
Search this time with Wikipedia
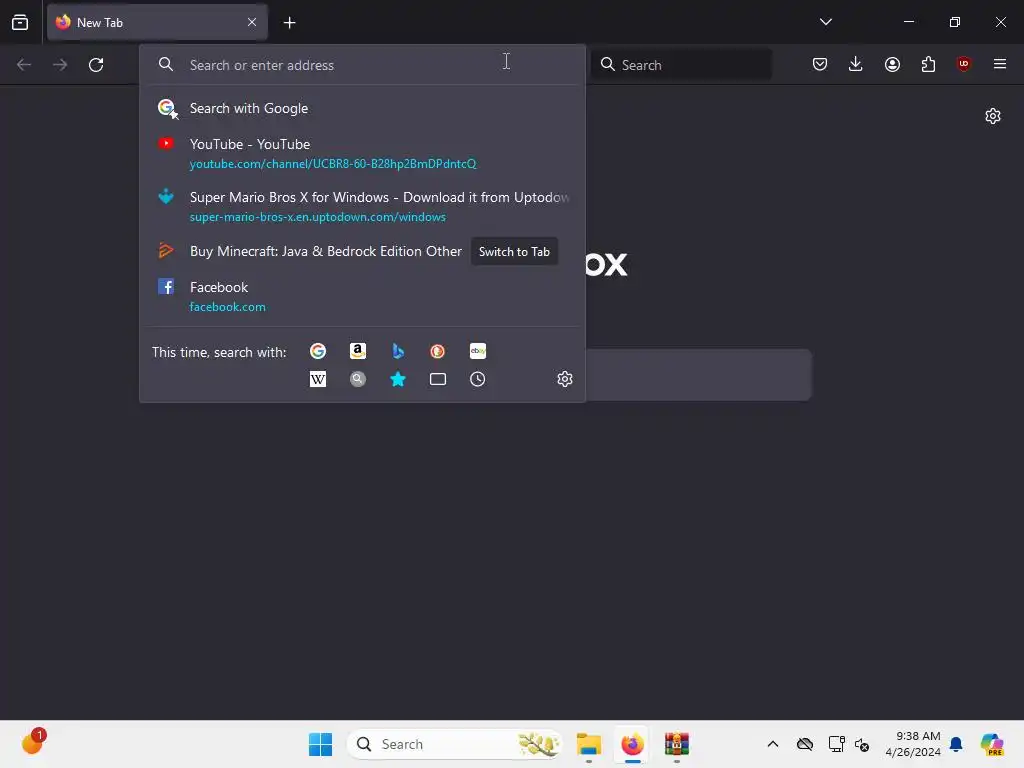tap(318, 379)
